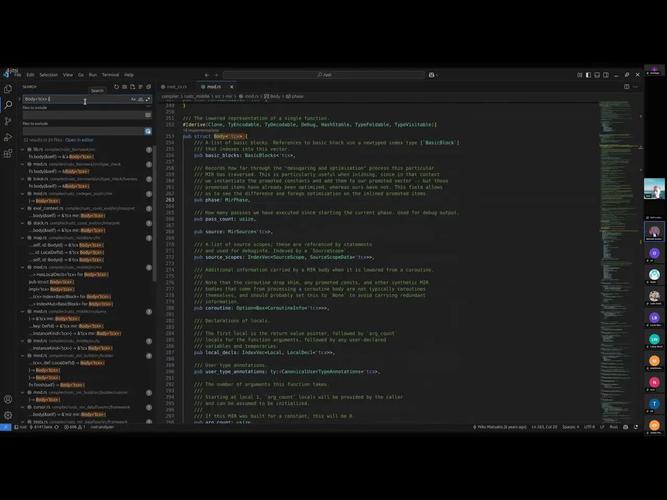Viewport: 667px width, 500px height.
Task: Refresh the search results
Action: click(x=116, y=87)
